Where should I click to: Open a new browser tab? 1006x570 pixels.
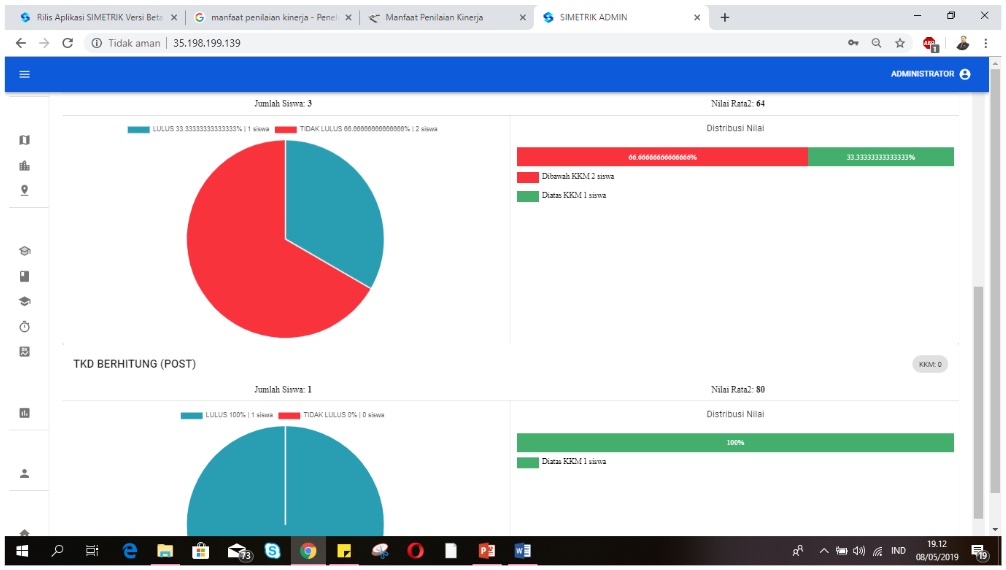coord(724,17)
